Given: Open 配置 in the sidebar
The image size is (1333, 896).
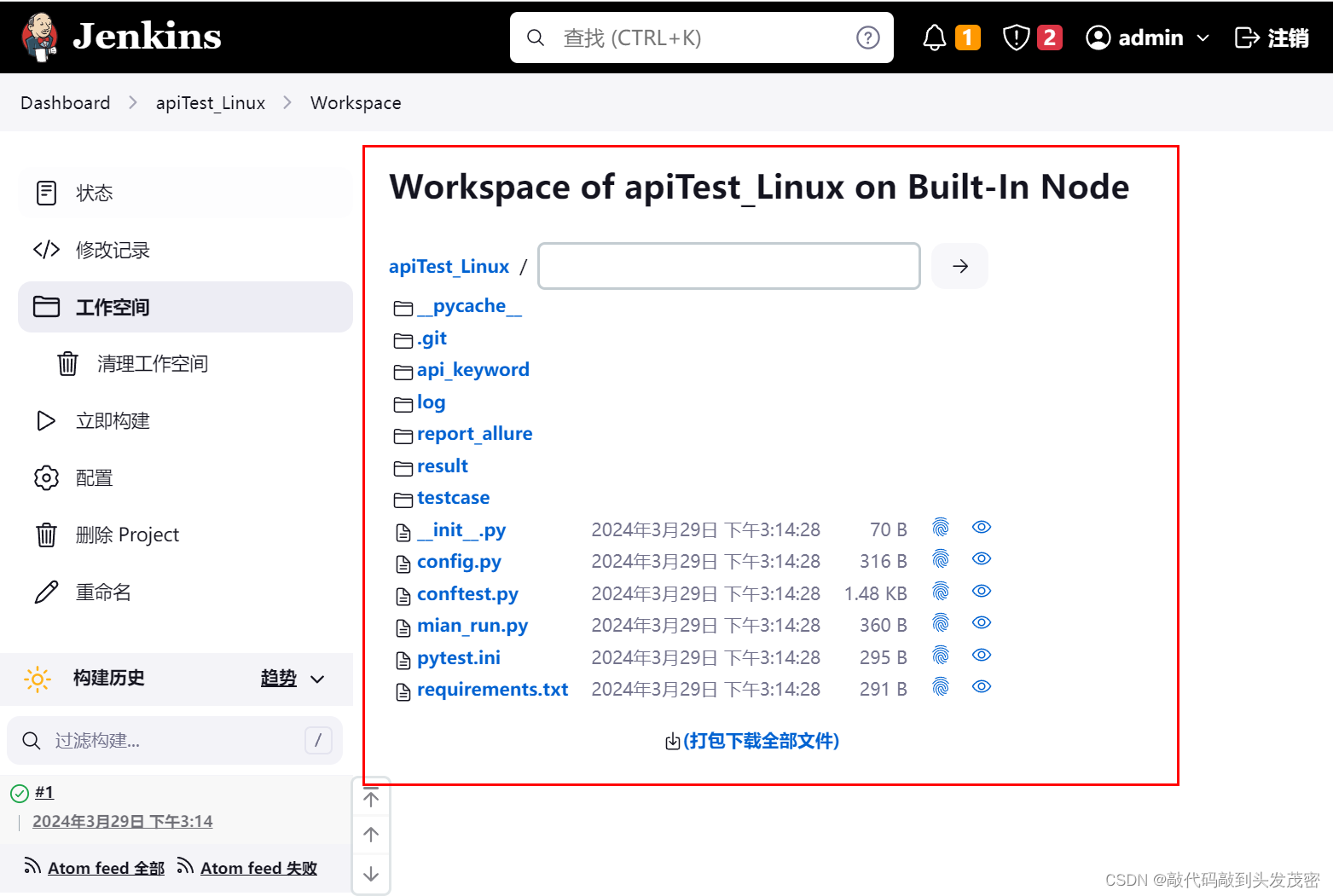Looking at the screenshot, I should click(94, 478).
